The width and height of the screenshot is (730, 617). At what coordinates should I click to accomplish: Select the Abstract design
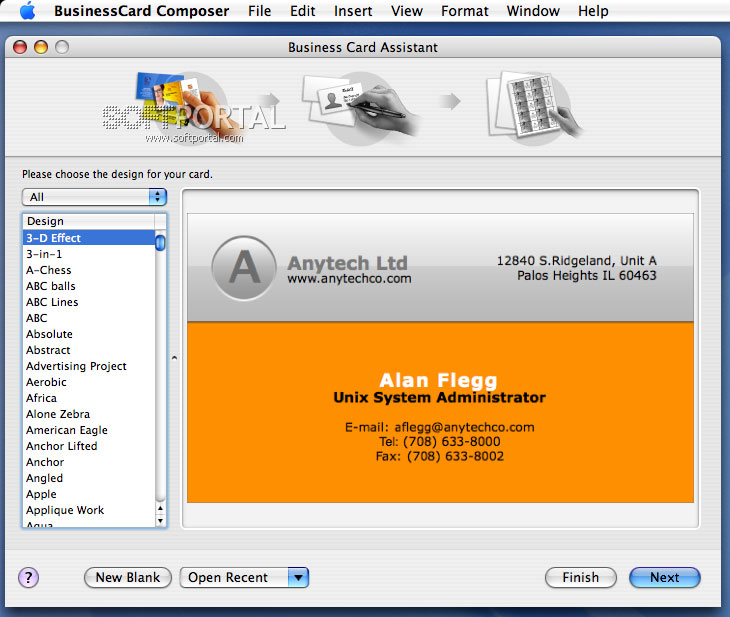click(x=89, y=350)
